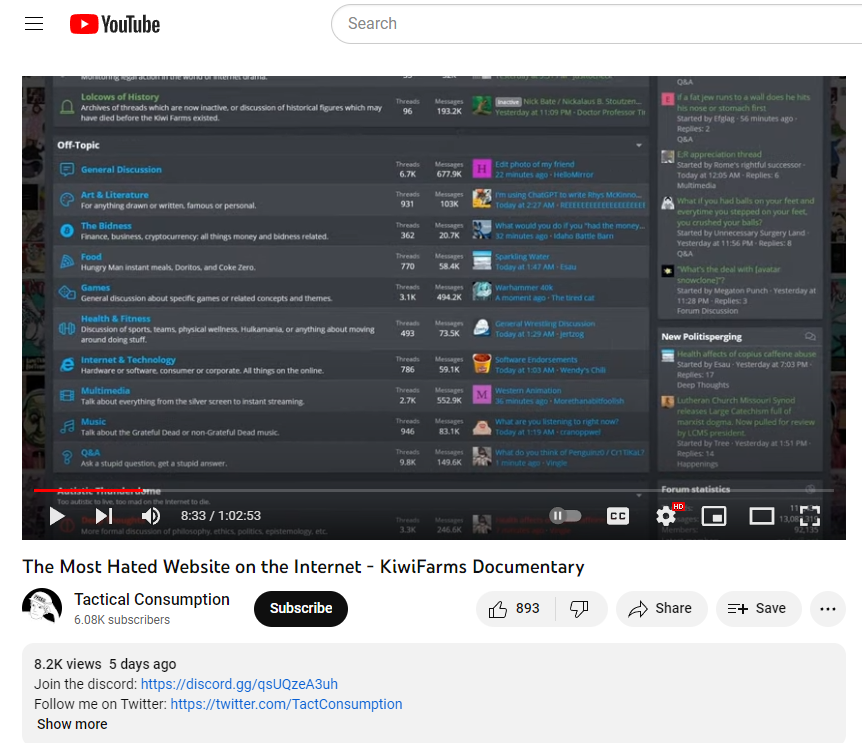
Task: Click the 8:33 / 1:02:53 time display
Action: (221, 516)
